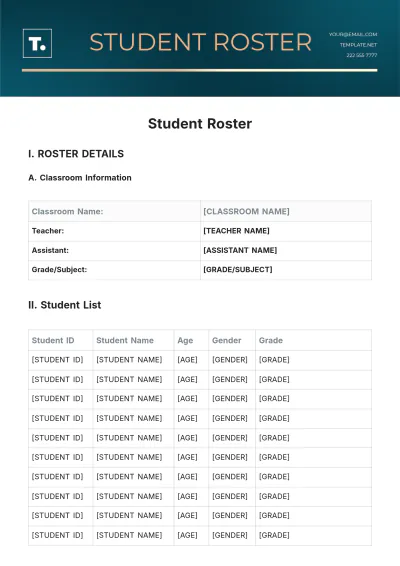Select the Classroom Name: label cell
The image size is (400, 566).
(114, 211)
